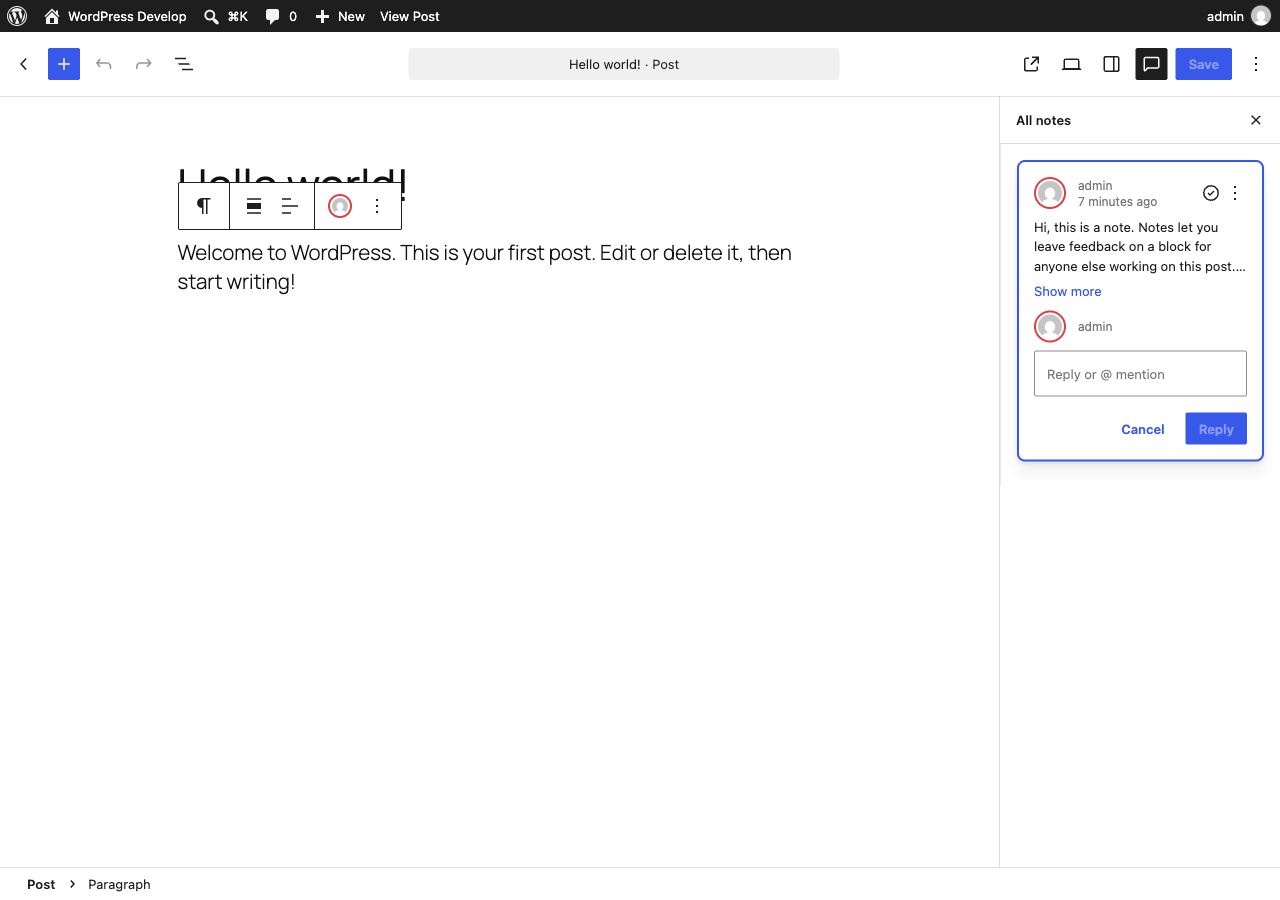Select Paragraph in the bottom breadcrumb

click(x=119, y=884)
